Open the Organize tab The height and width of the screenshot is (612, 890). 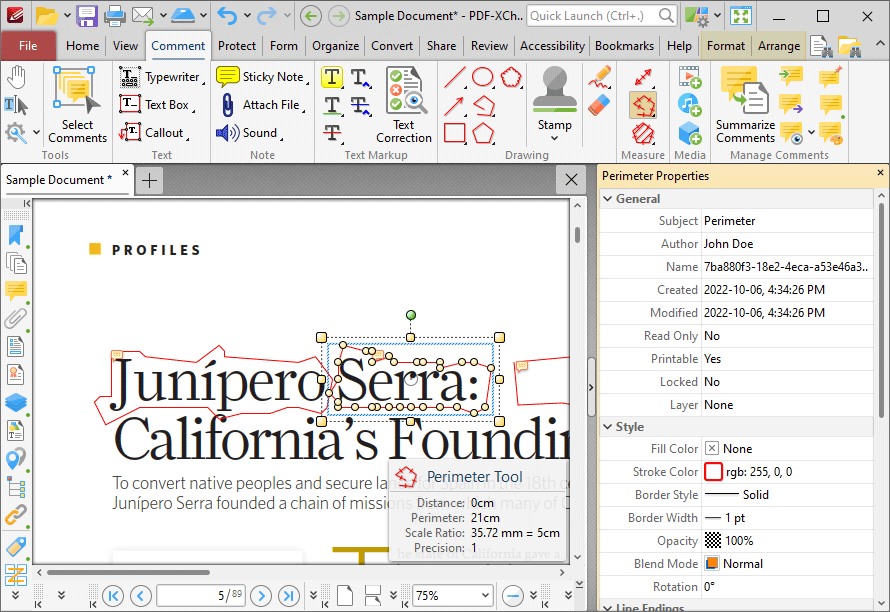335,46
